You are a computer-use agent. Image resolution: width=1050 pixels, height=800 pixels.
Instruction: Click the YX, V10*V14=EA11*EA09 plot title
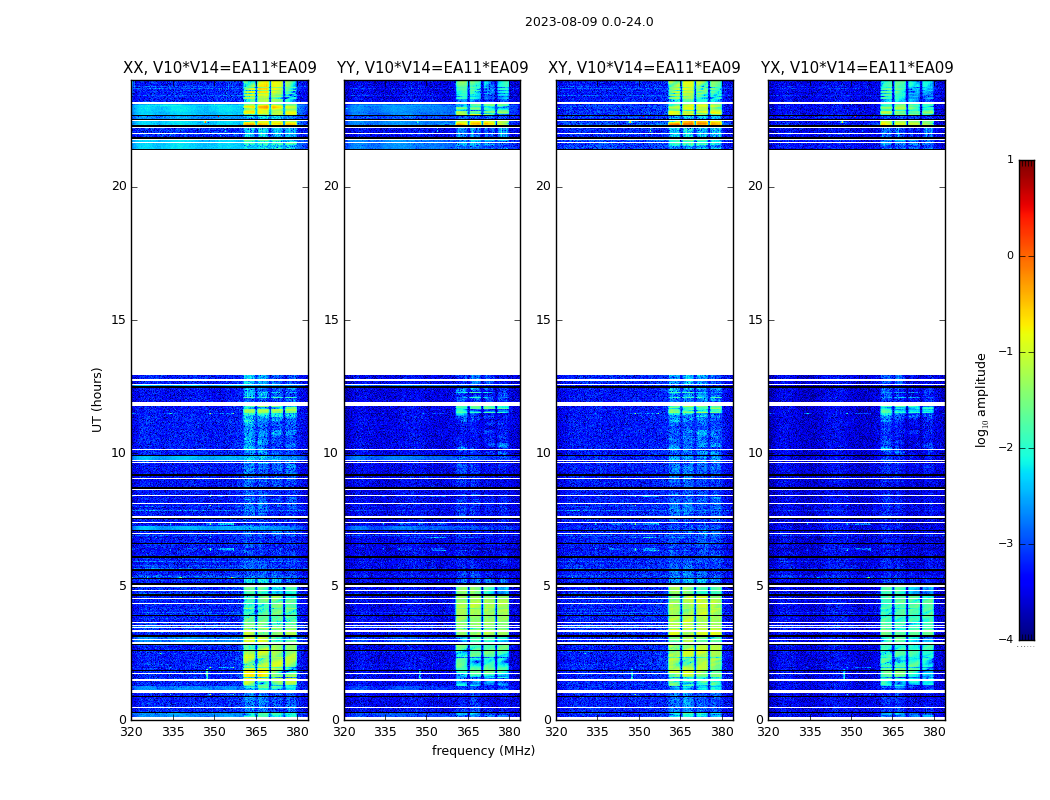coord(857,68)
